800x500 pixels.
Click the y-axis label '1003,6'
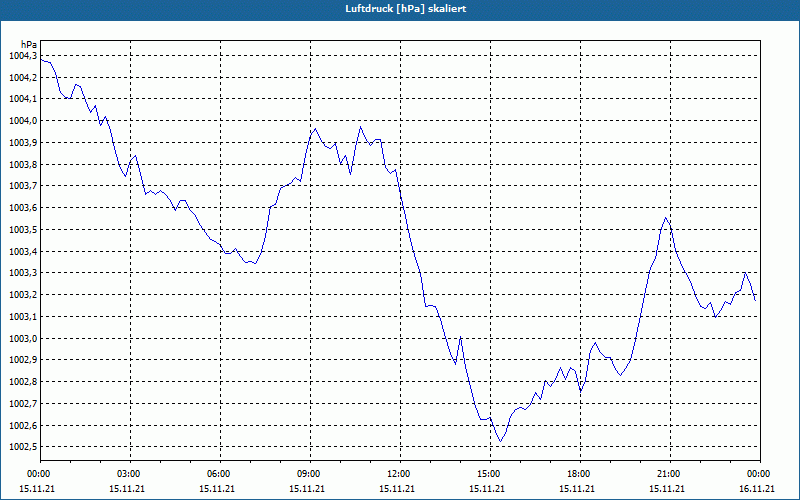click(x=23, y=208)
